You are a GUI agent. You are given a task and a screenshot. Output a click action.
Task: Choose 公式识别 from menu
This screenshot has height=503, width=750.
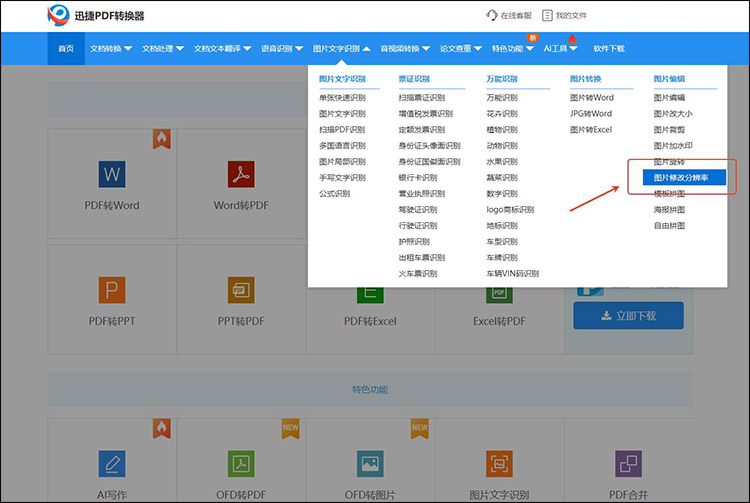(x=335, y=194)
